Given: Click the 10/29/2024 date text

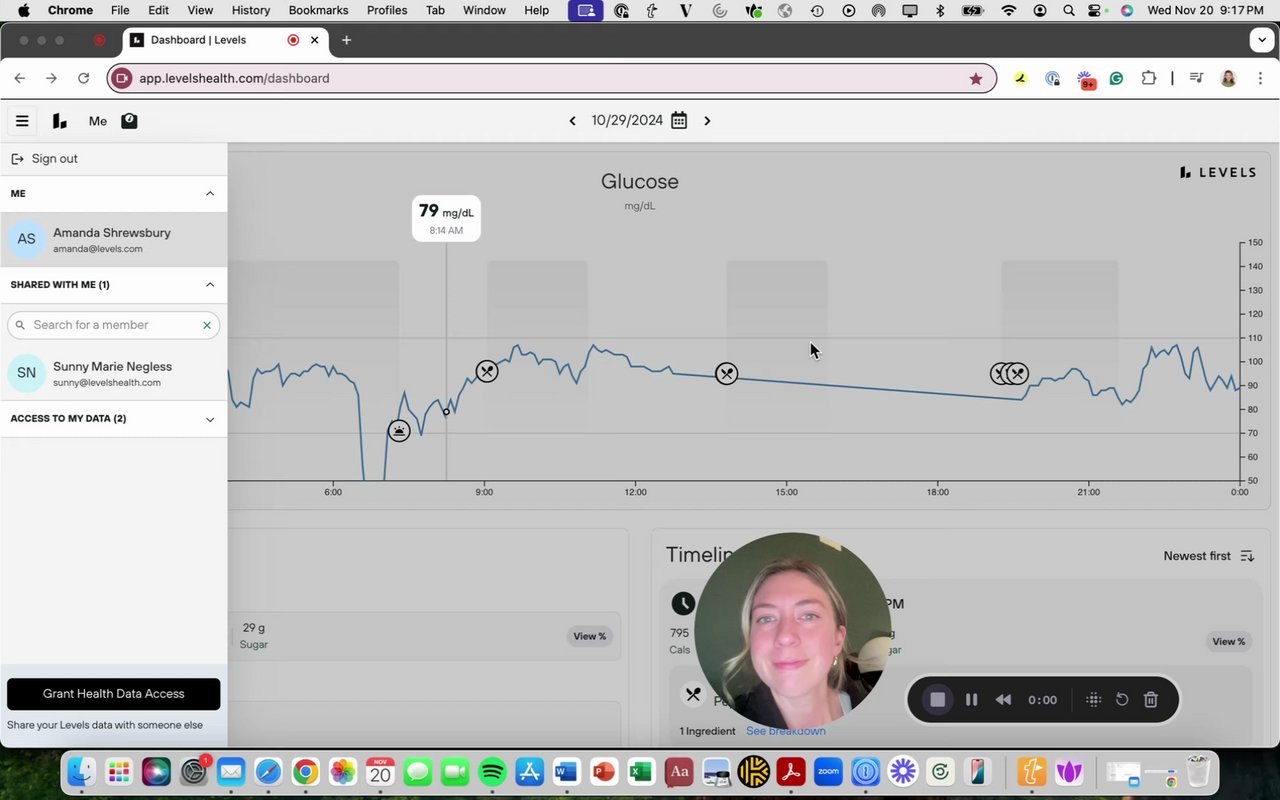Looking at the screenshot, I should 627,120.
